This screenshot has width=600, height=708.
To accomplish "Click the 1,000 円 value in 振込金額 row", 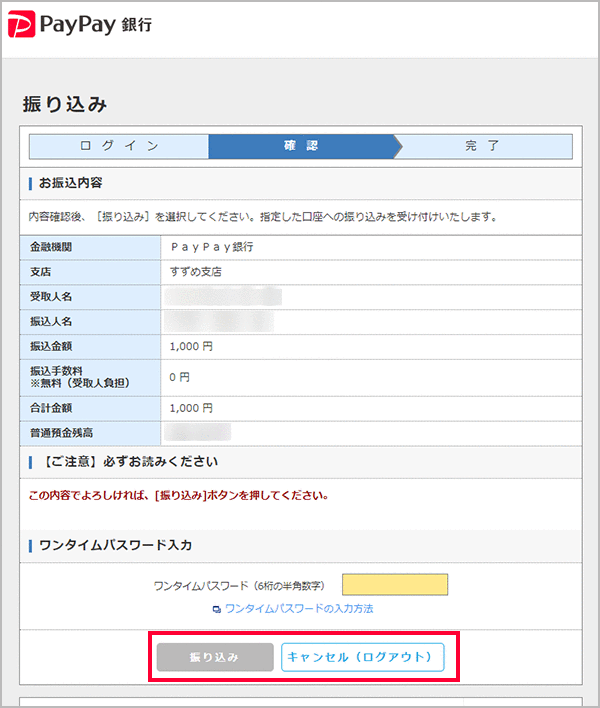I will click(191, 346).
